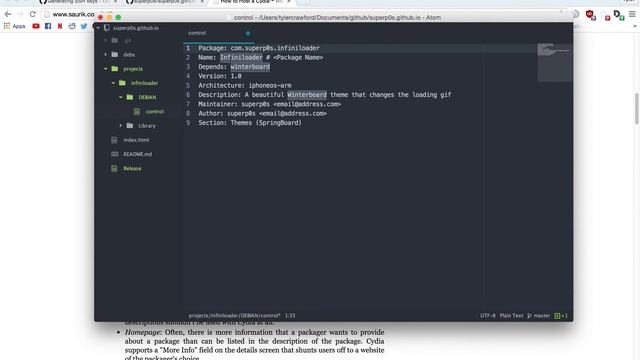Click line number 1 in the gutter

tap(188, 48)
